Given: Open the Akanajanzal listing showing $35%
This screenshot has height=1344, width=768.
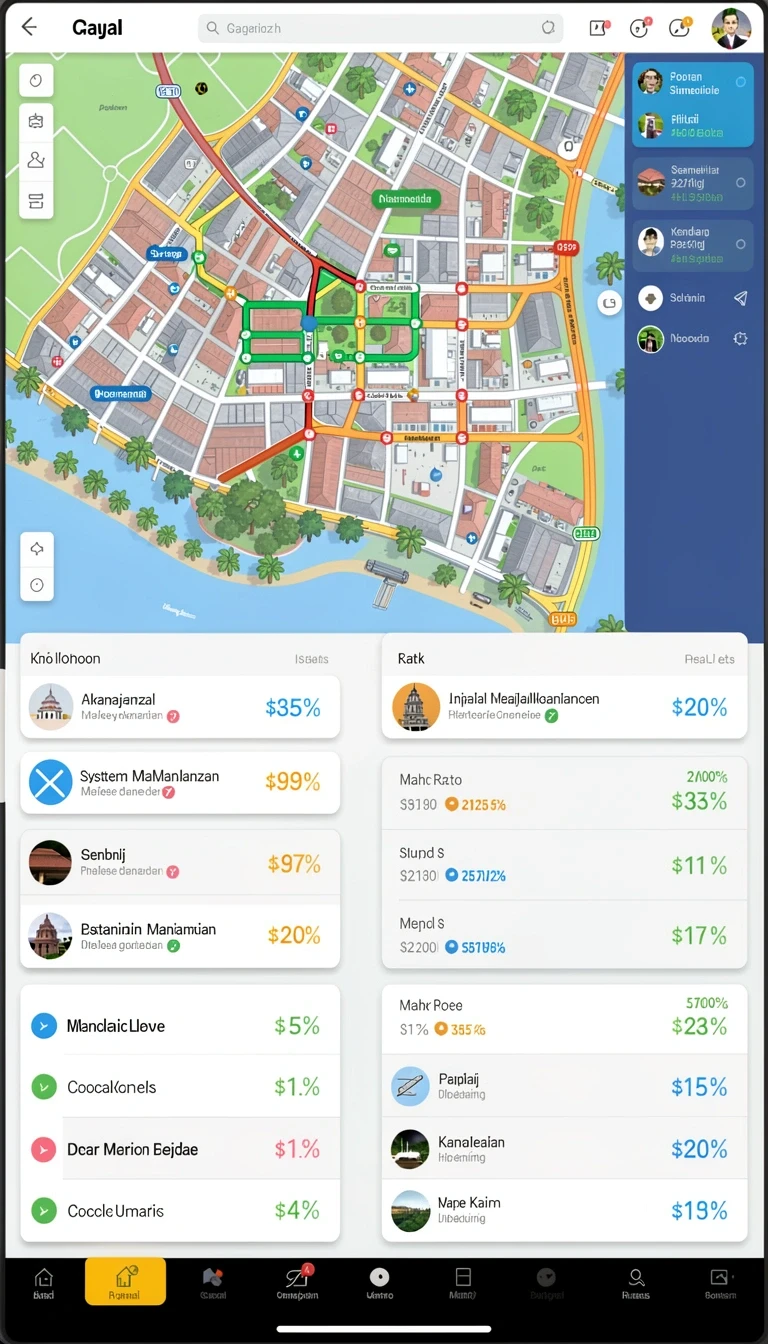Looking at the screenshot, I should [x=180, y=707].
